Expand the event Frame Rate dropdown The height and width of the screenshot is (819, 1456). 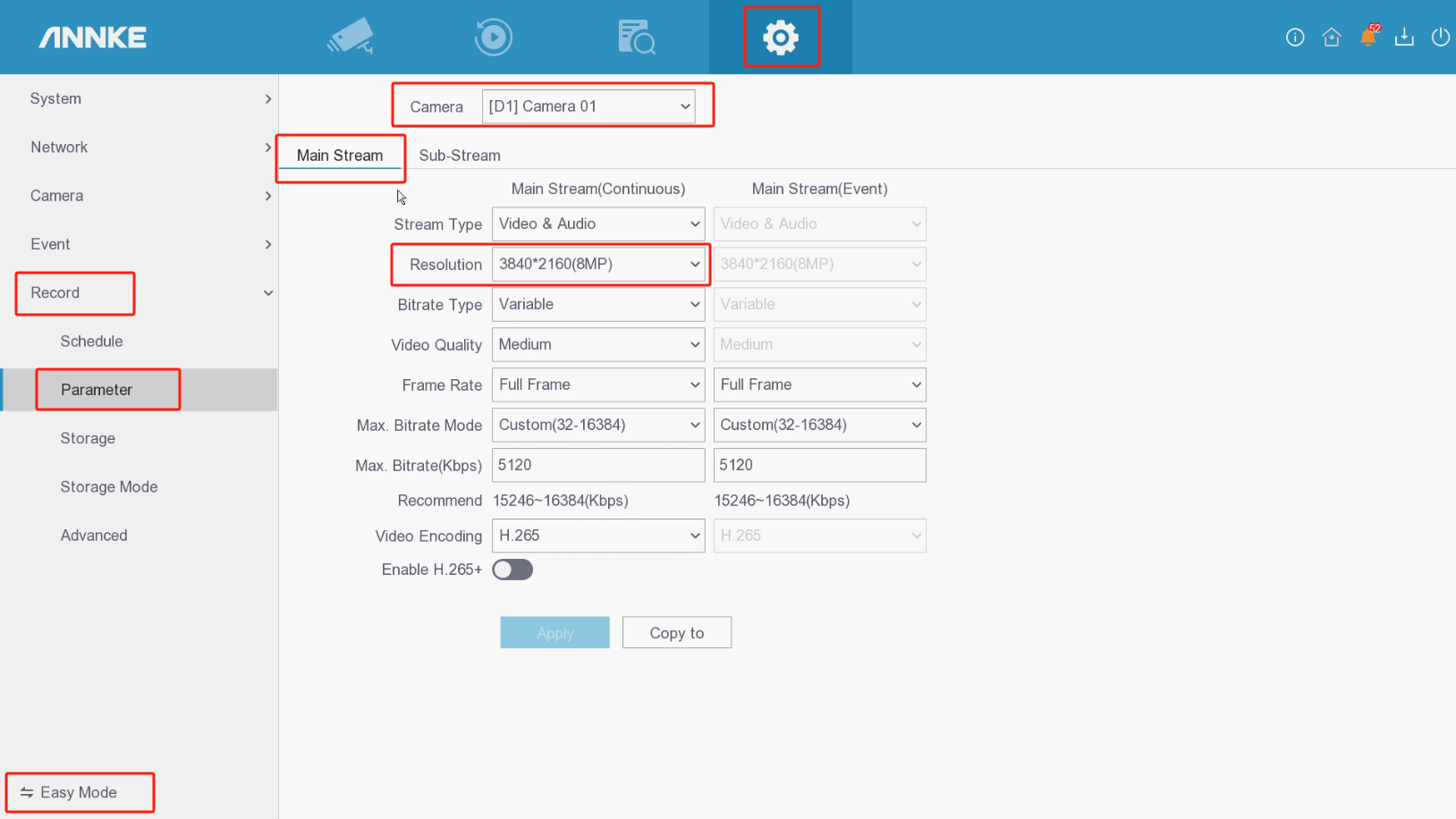pos(819,385)
